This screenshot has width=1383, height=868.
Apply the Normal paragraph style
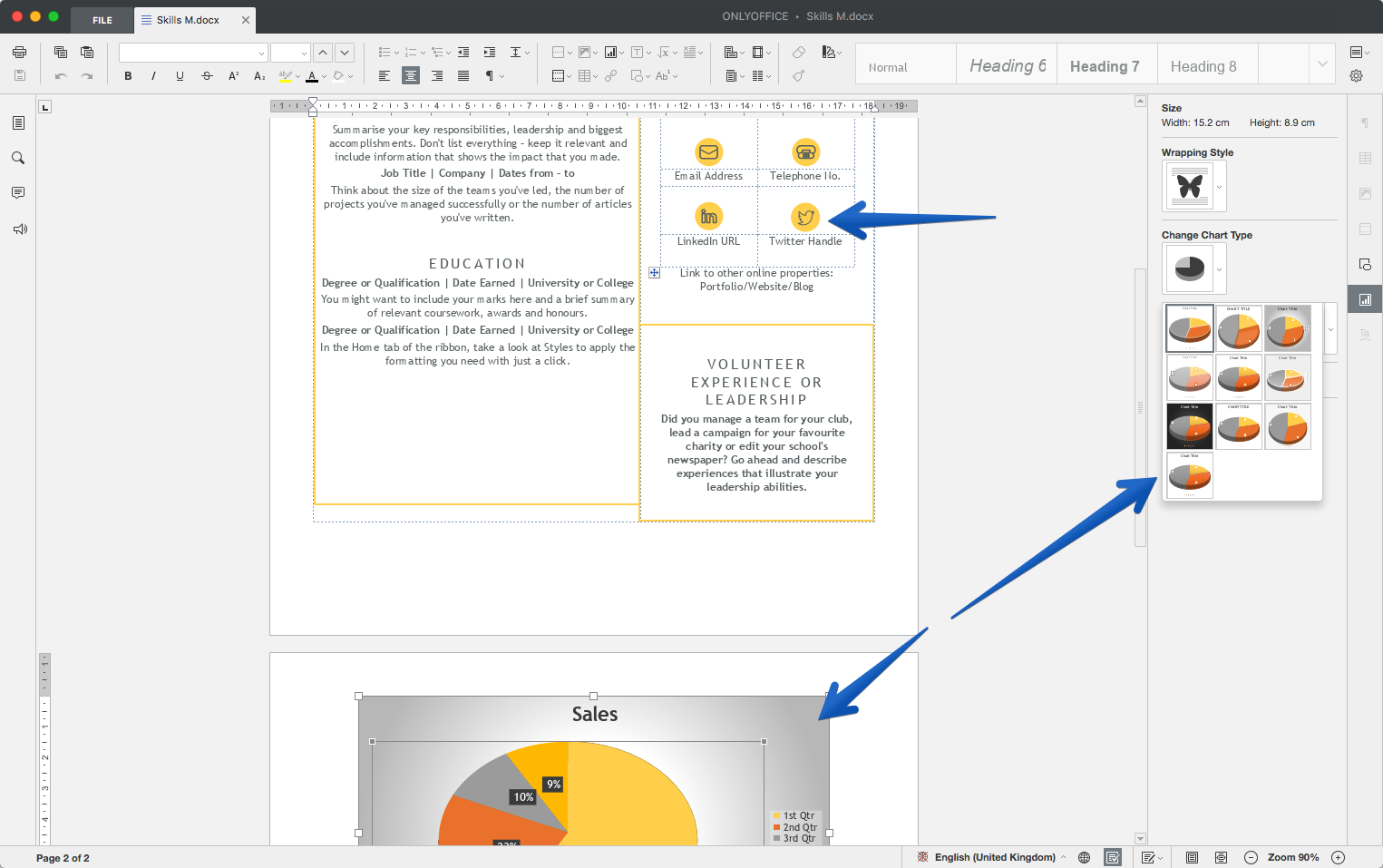pos(906,66)
